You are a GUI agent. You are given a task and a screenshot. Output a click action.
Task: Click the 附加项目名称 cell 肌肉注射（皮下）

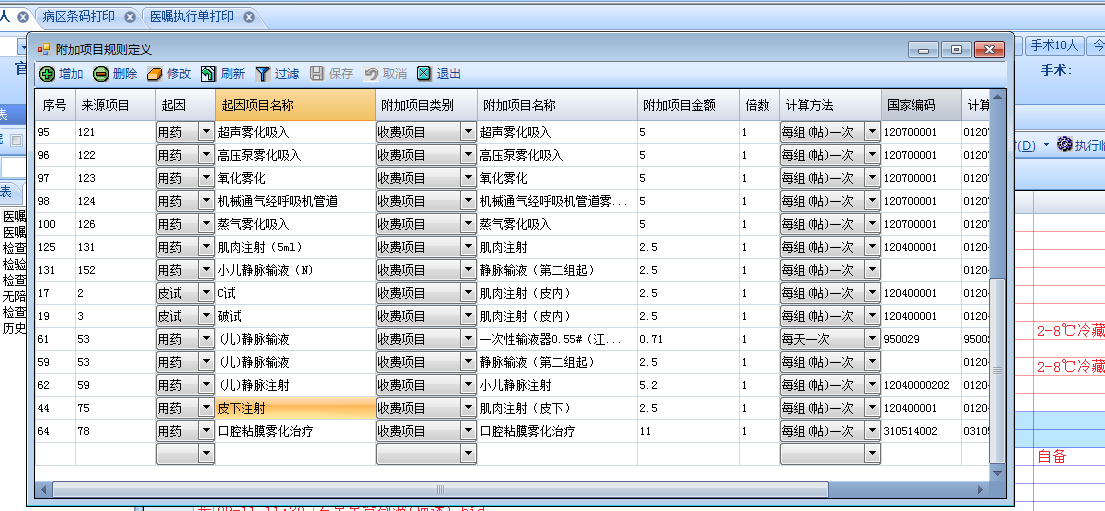coord(557,408)
